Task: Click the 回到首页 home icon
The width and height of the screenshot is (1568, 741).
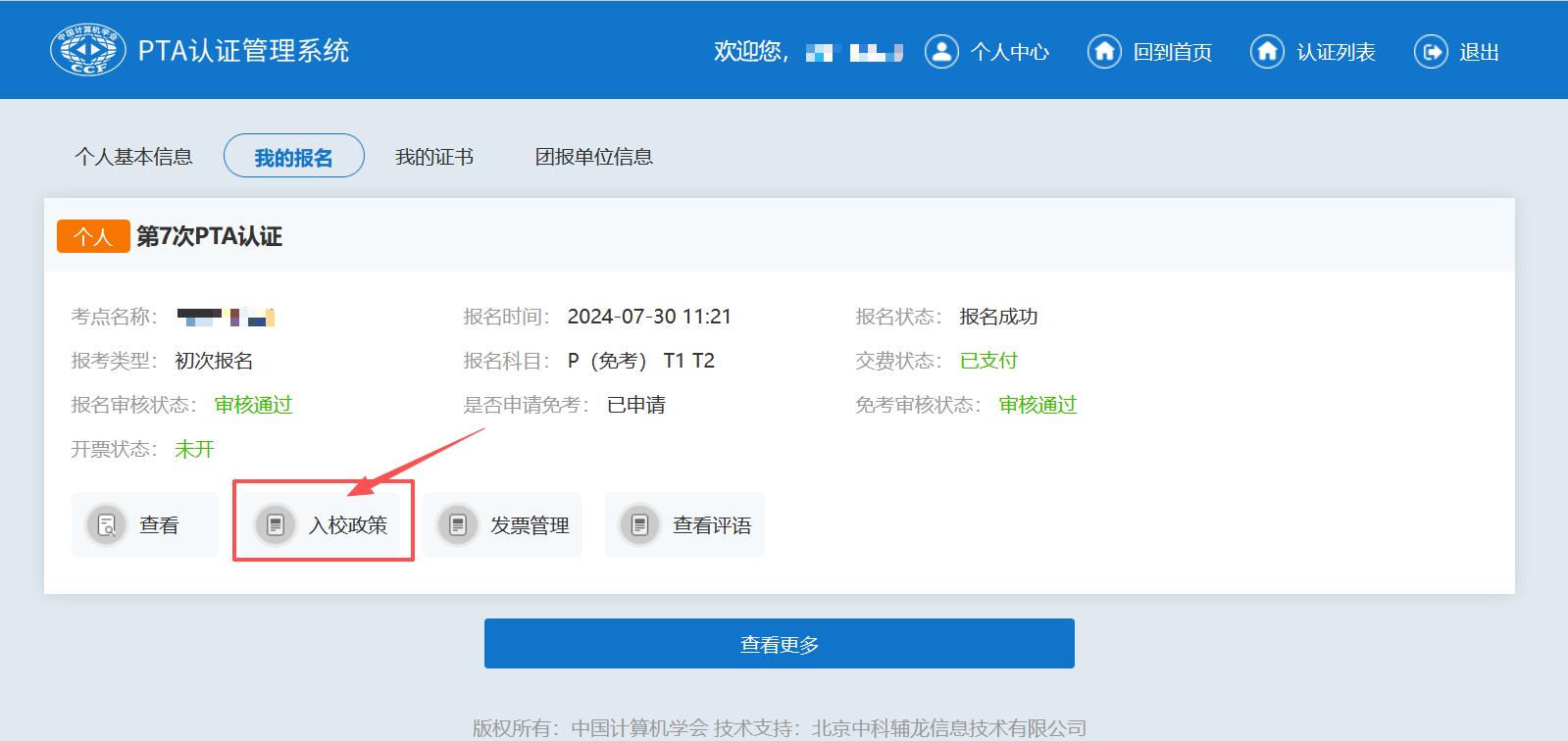Action: pos(1104,52)
